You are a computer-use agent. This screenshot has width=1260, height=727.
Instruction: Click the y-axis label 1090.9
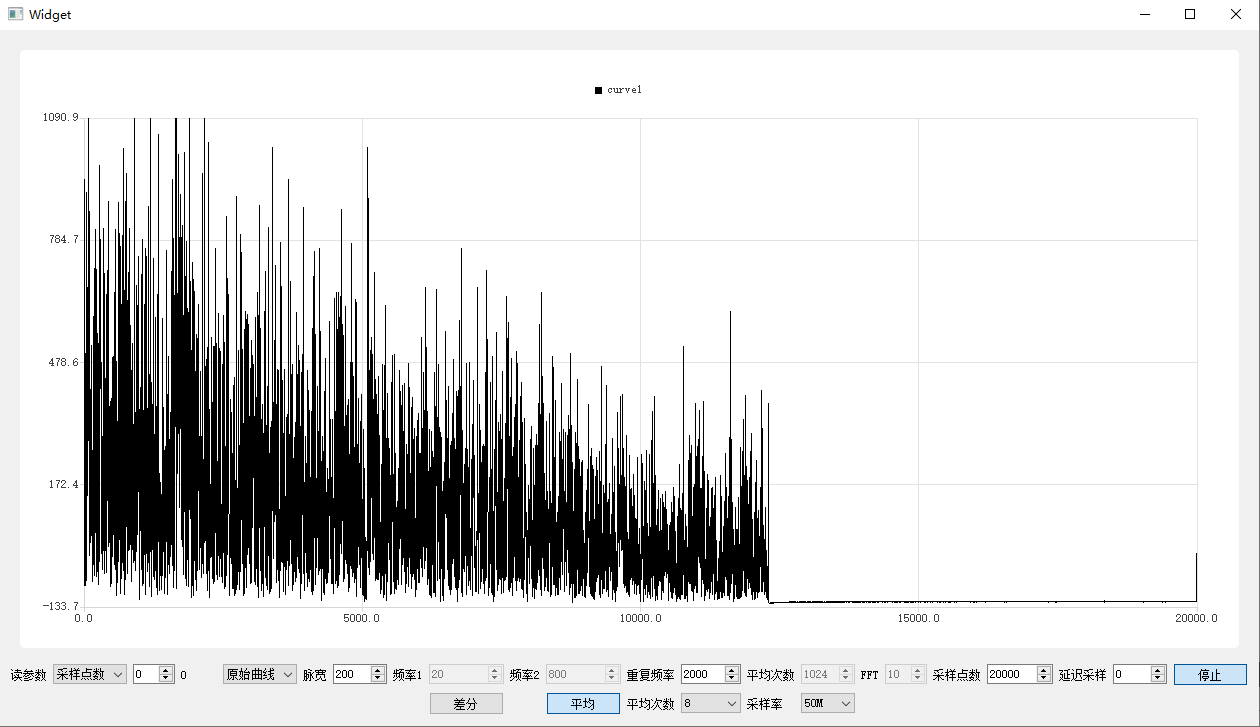(60, 118)
